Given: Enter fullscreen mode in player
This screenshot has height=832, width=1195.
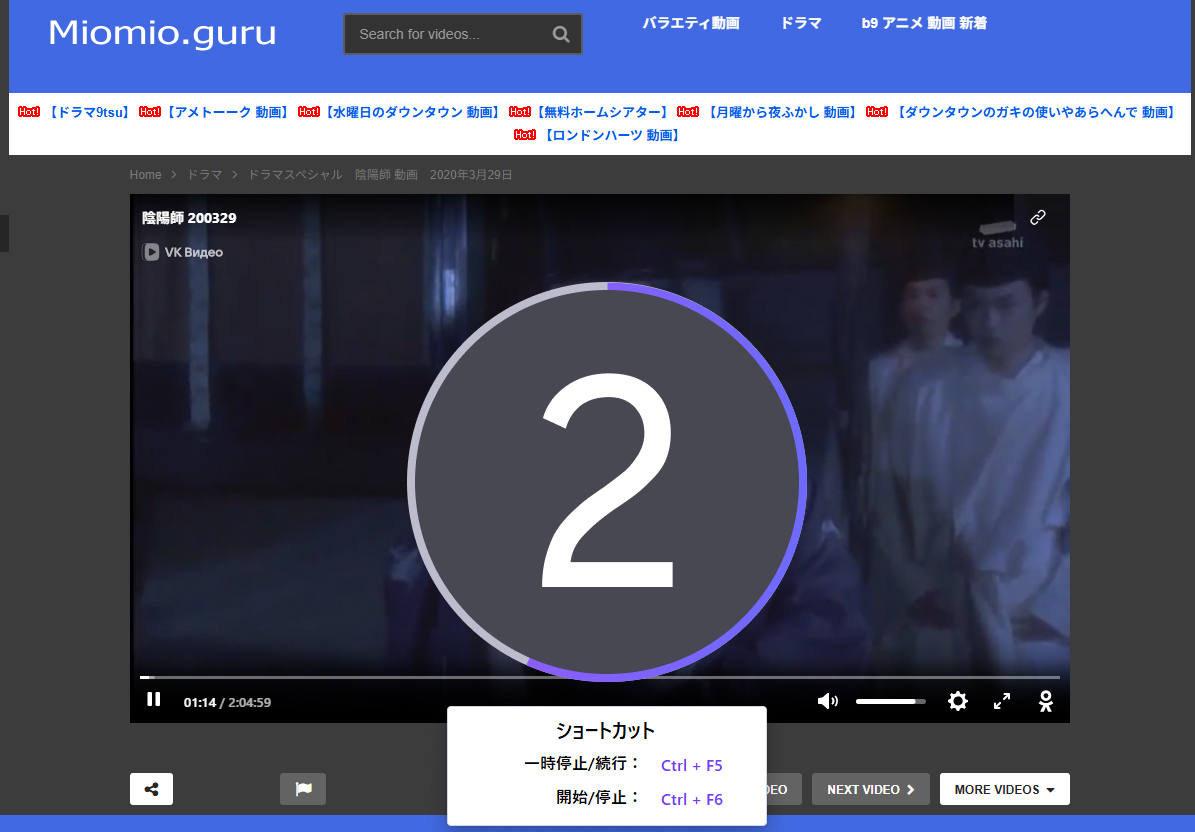Looking at the screenshot, I should pyautogui.click(x=1001, y=701).
